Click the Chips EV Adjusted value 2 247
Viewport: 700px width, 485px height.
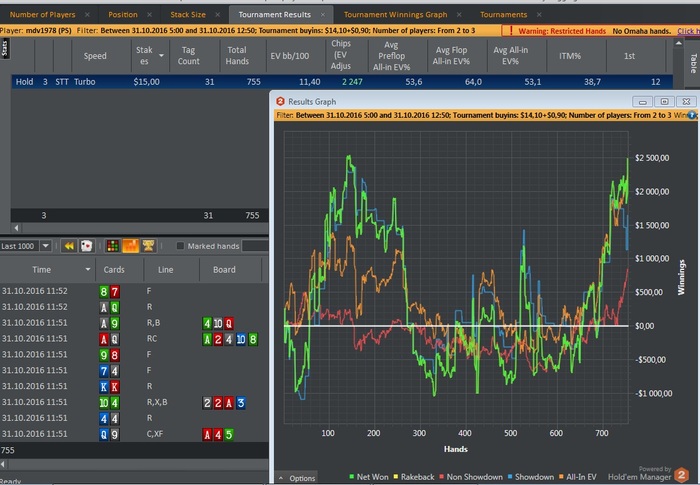(x=352, y=82)
